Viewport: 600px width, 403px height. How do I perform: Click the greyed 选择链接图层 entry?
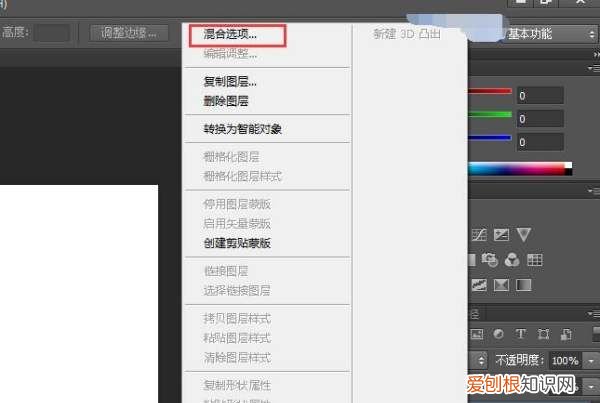tap(237, 290)
